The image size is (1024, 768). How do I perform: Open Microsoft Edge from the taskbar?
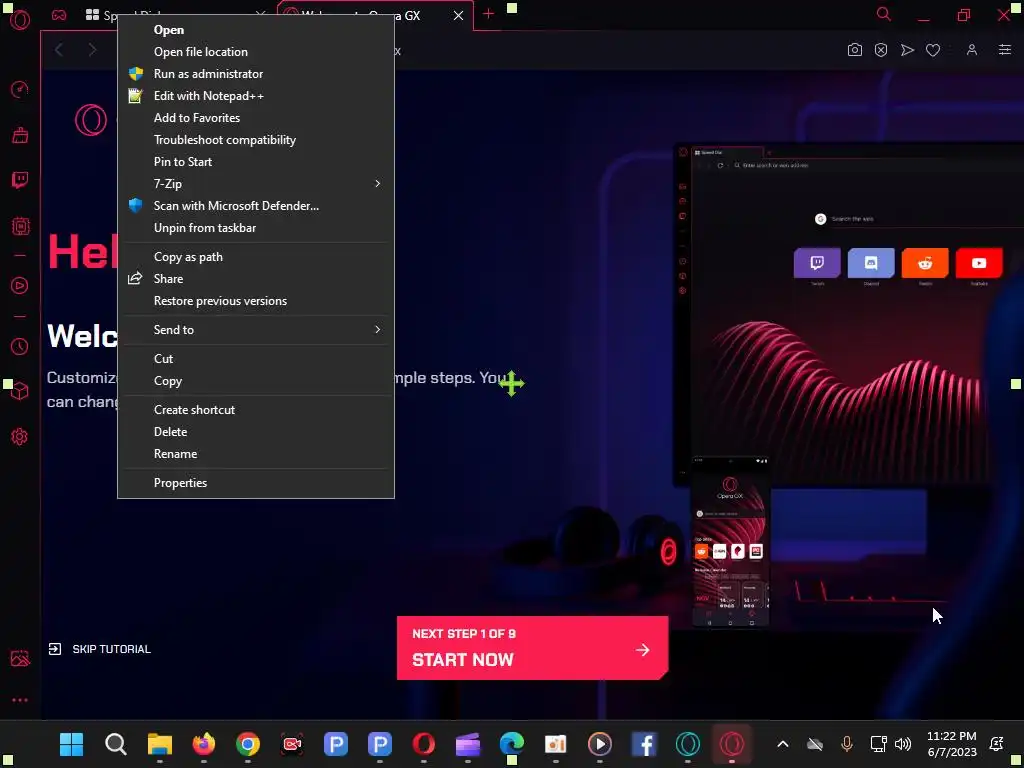[x=512, y=744]
